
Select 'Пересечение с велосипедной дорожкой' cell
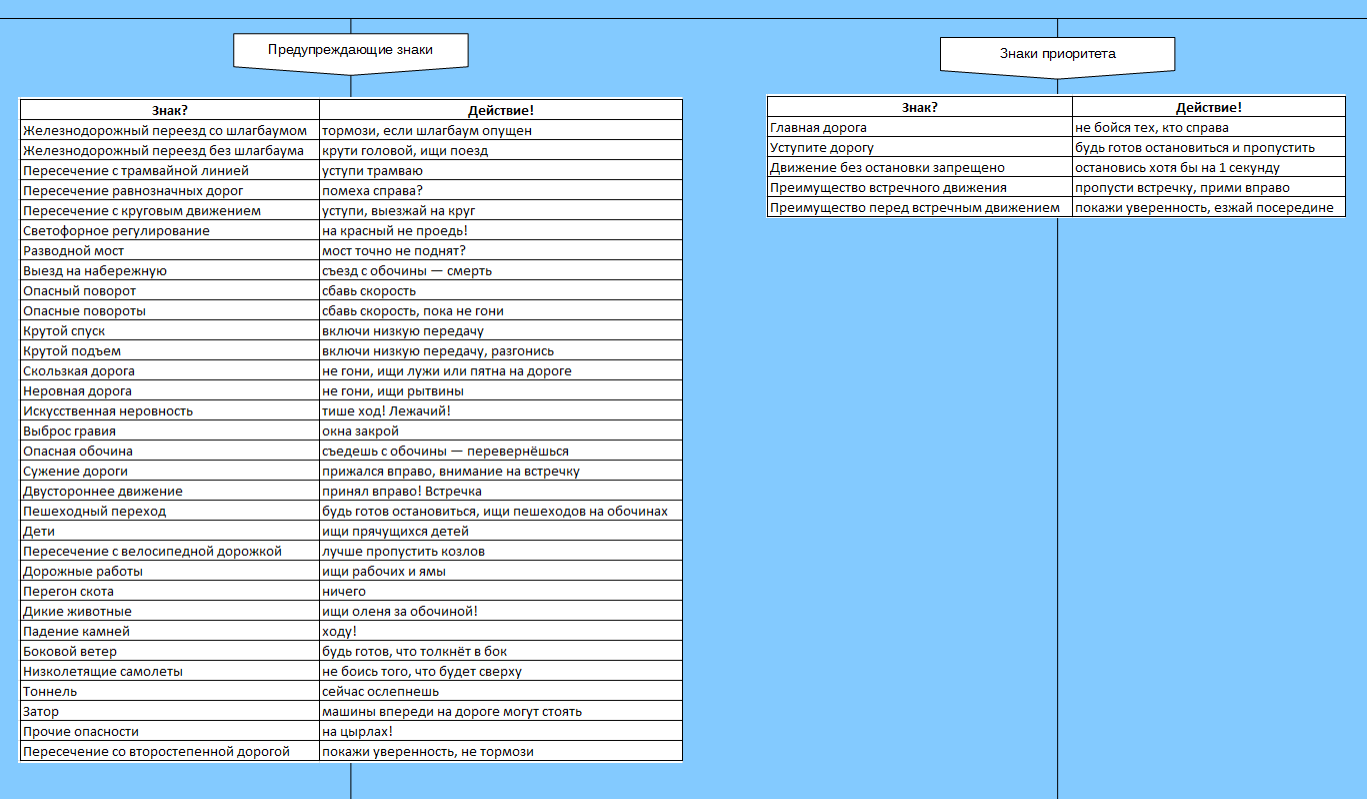[169, 551]
